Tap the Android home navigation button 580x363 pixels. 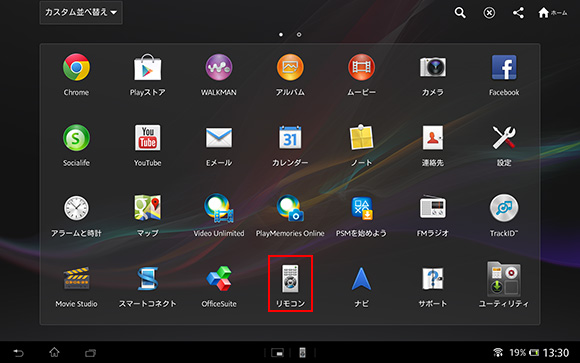pos(54,352)
